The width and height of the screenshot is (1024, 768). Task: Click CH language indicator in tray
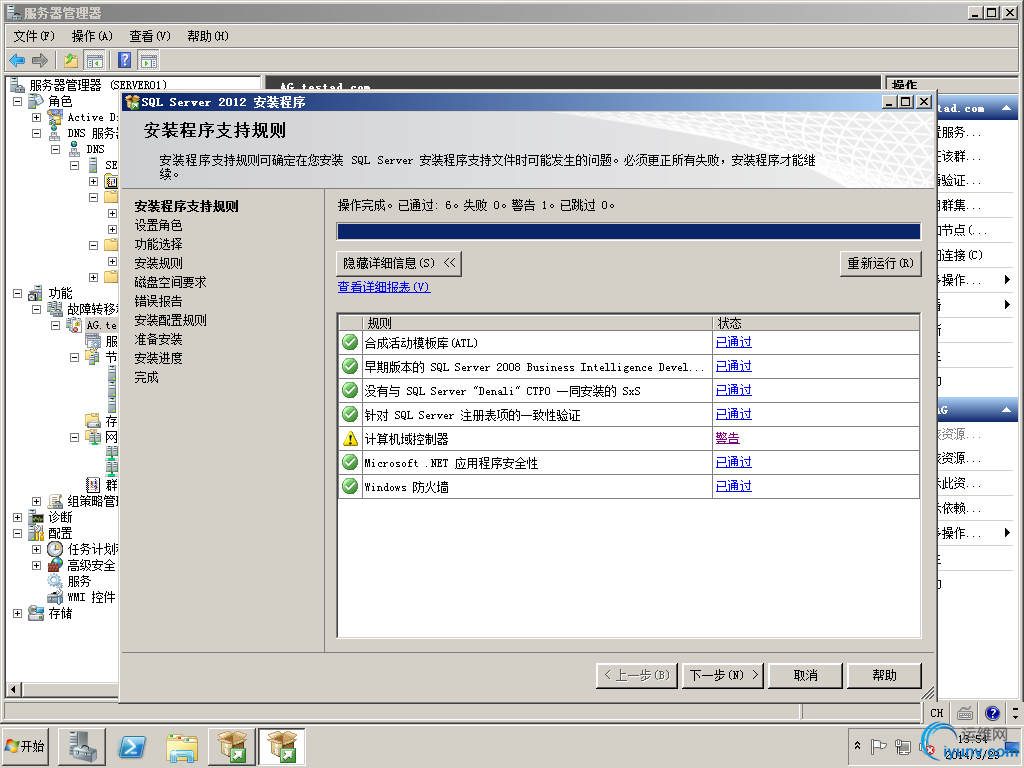pos(937,713)
